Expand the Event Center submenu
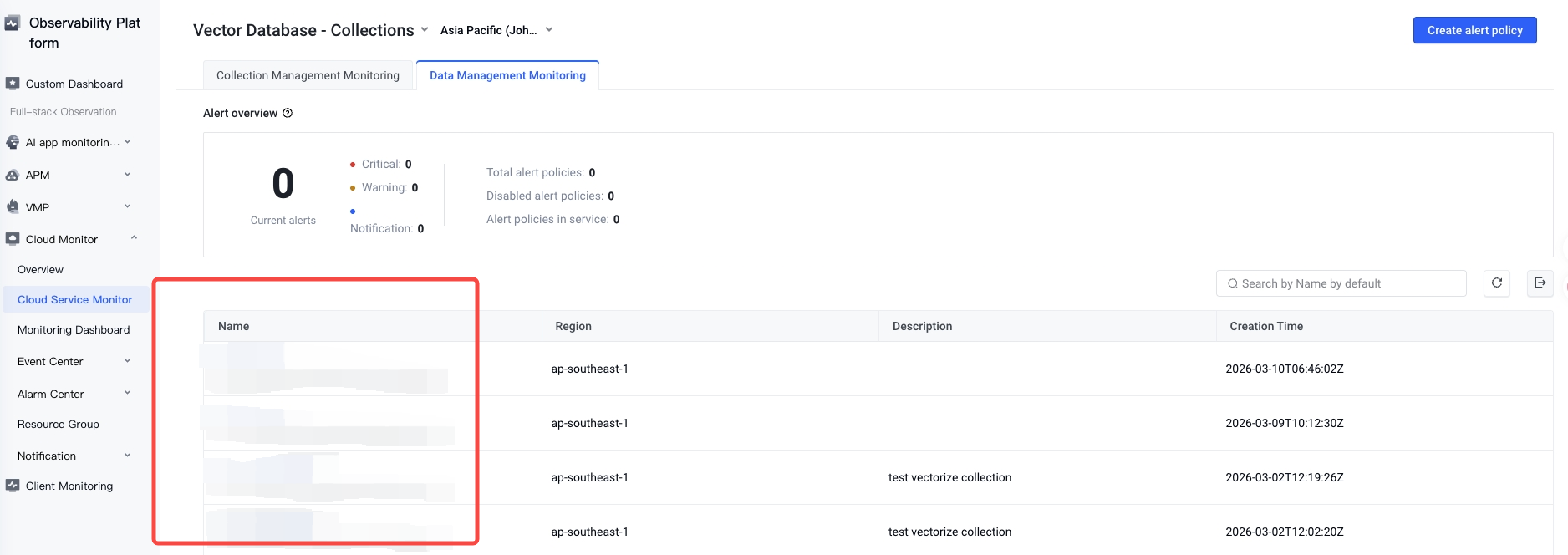The image size is (1568, 555). click(128, 361)
